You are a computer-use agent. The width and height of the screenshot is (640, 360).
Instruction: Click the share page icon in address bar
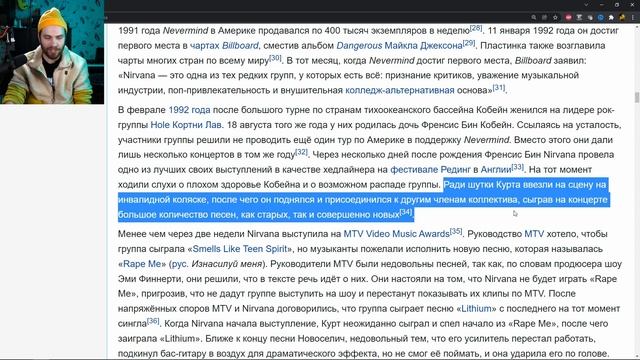[x=544, y=17]
